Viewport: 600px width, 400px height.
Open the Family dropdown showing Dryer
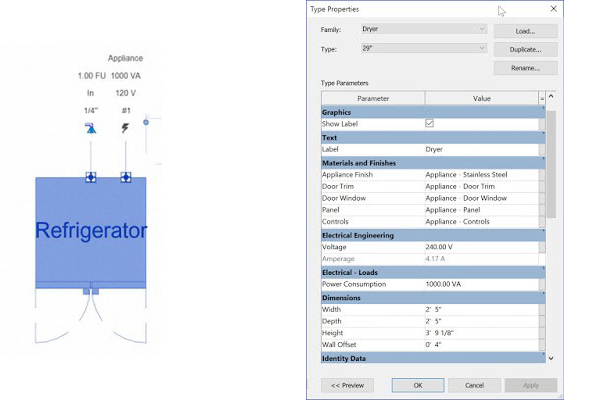(x=424, y=29)
